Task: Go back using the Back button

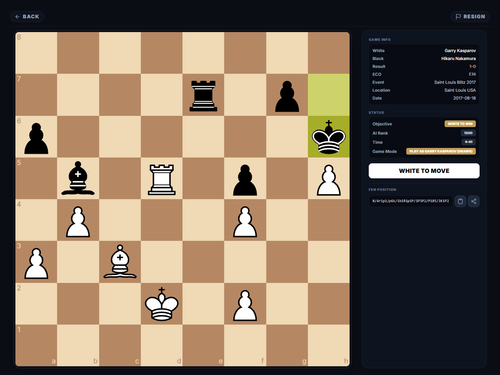Action: (27, 17)
